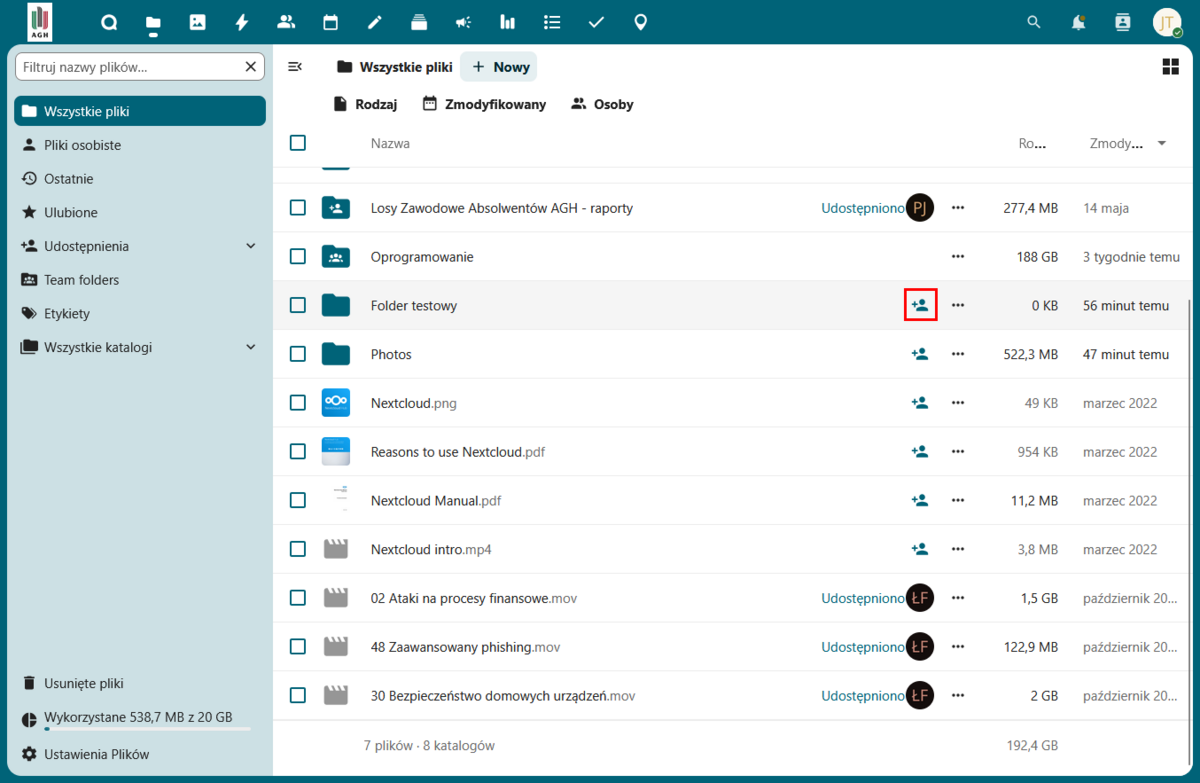Open the Rodzaj filter dropdown
This screenshot has height=783, width=1200.
point(365,104)
